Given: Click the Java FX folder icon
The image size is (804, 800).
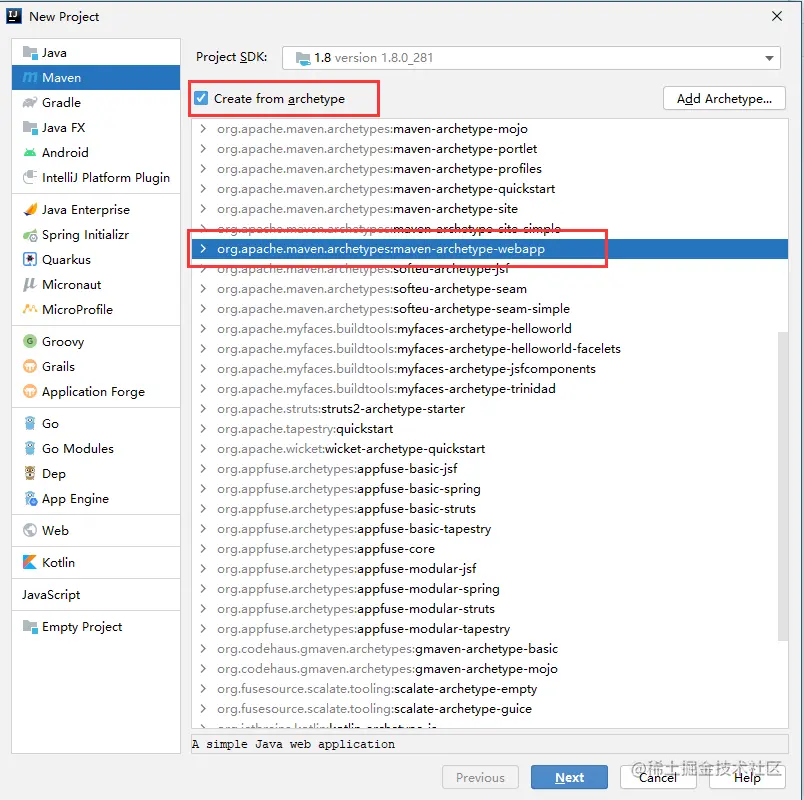Looking at the screenshot, I should click(30, 127).
